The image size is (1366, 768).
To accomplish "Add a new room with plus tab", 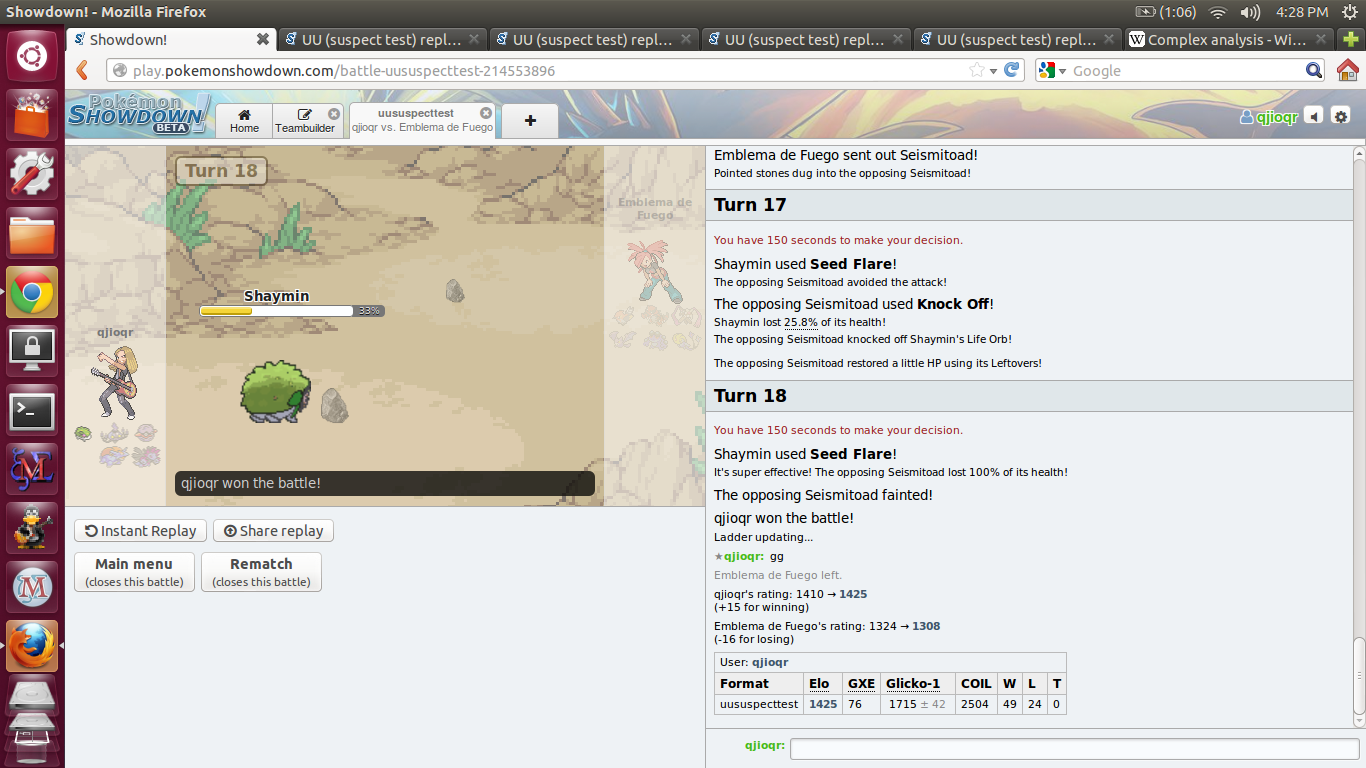I will (530, 120).
